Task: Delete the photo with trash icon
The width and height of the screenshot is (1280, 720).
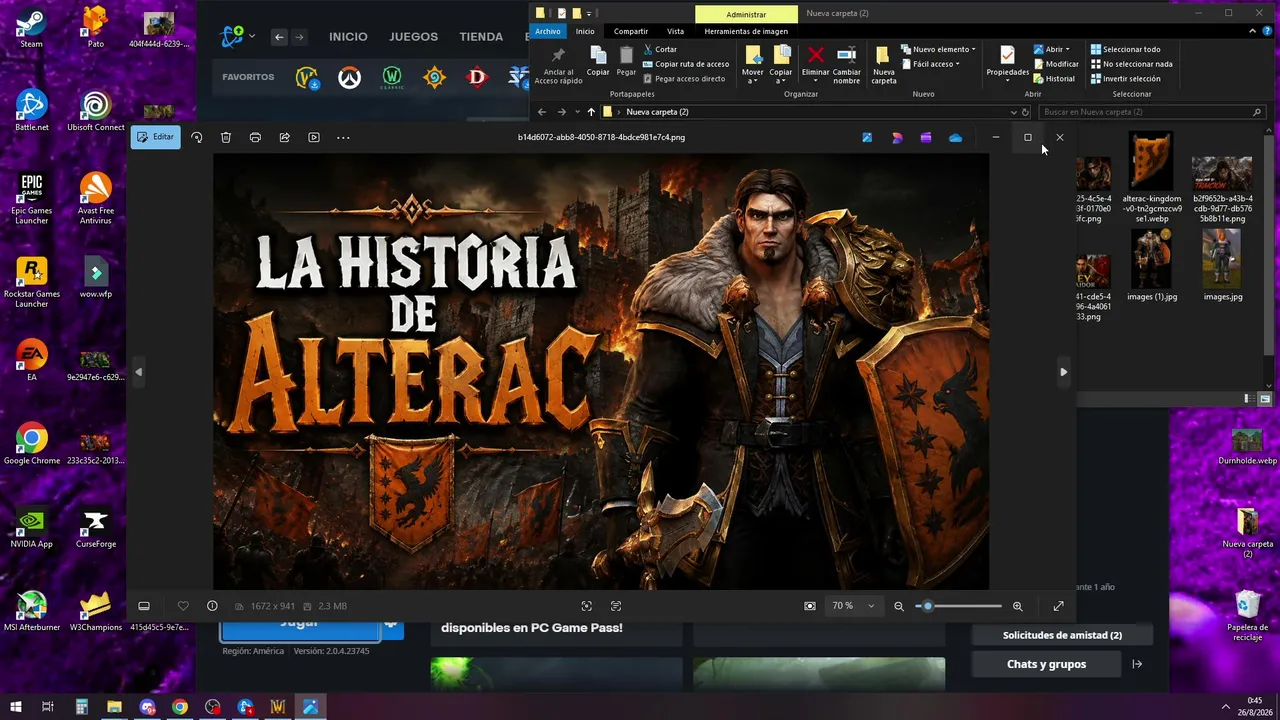Action: [x=226, y=137]
